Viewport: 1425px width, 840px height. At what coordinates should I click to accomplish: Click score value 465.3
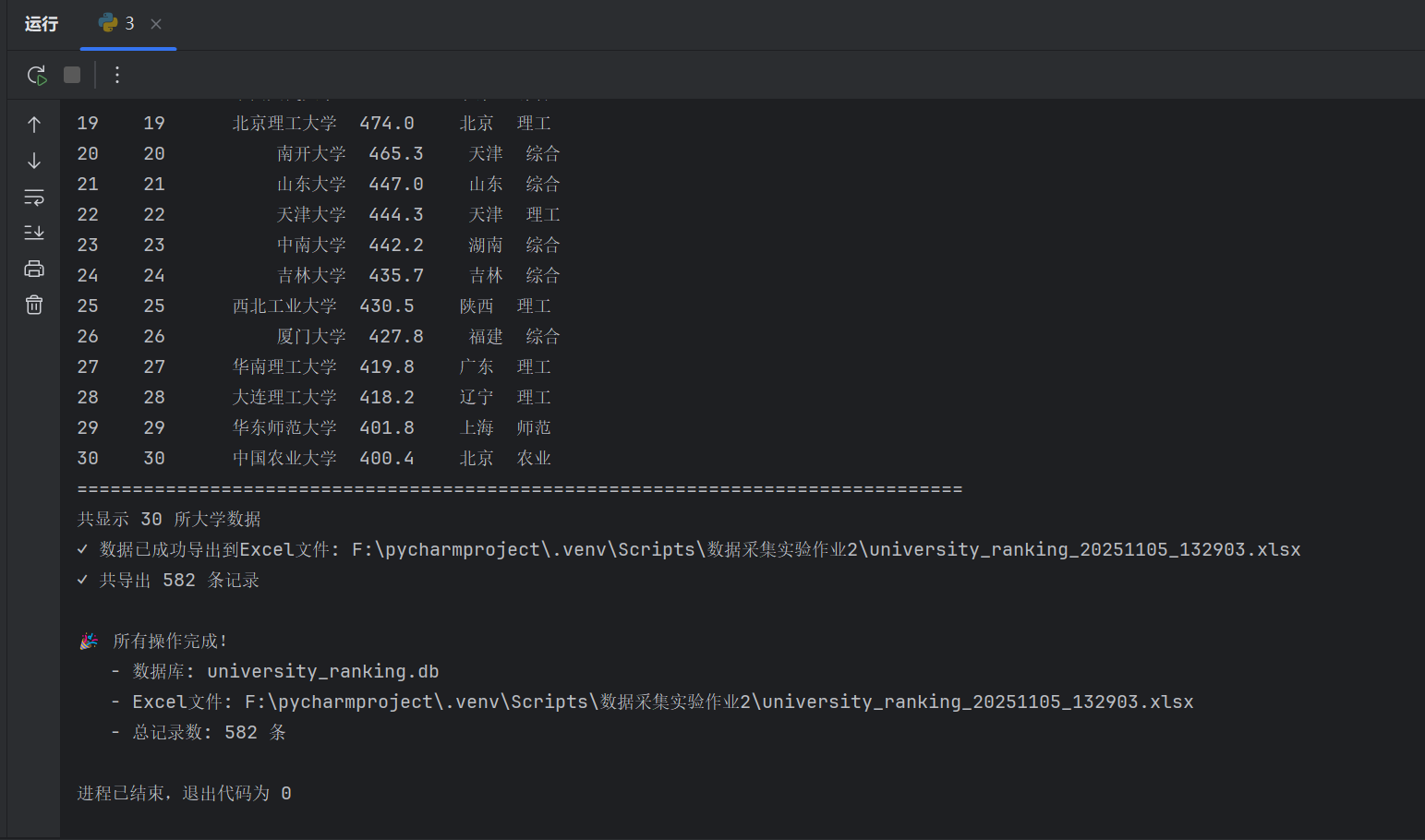396,153
